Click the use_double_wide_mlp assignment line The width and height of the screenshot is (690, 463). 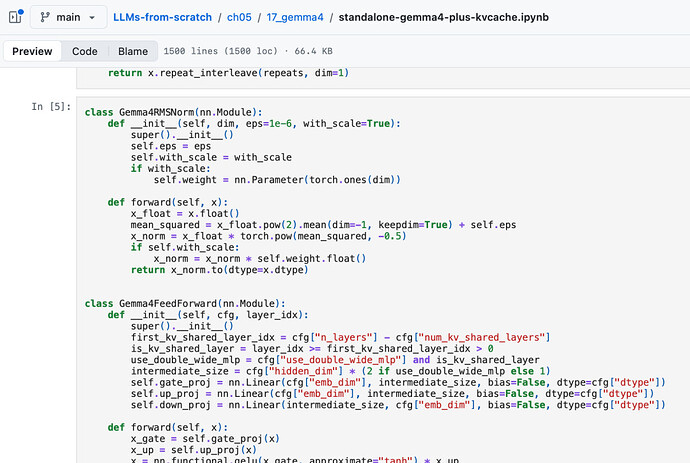[x=335, y=360]
